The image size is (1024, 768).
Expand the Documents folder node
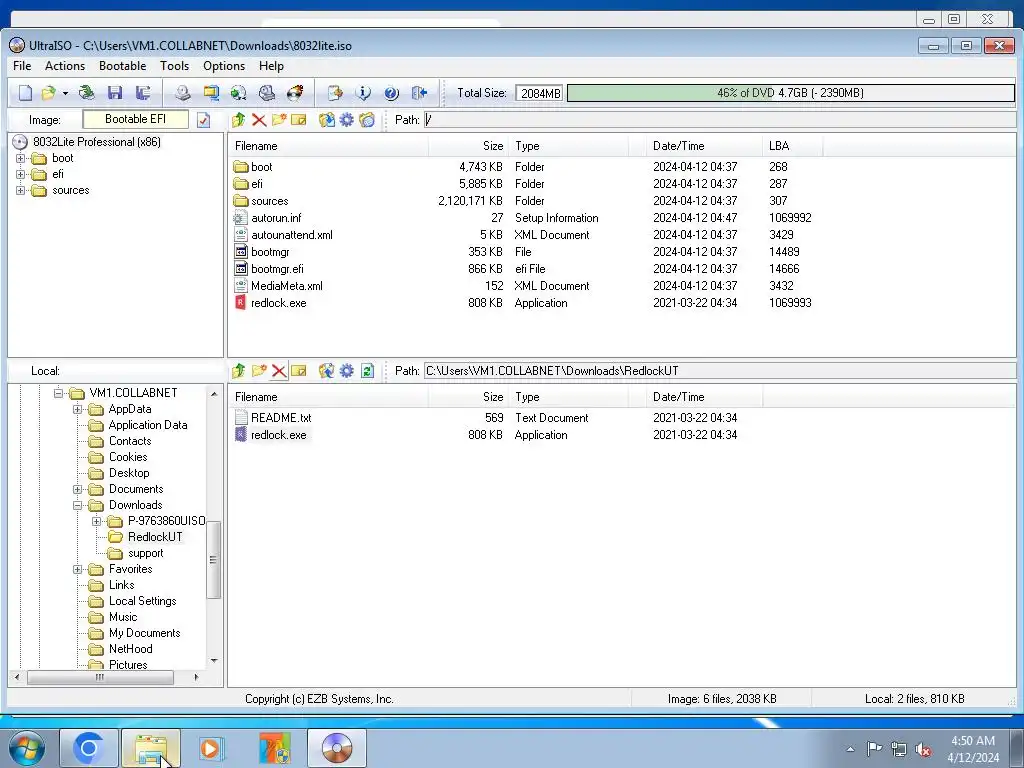click(x=77, y=489)
